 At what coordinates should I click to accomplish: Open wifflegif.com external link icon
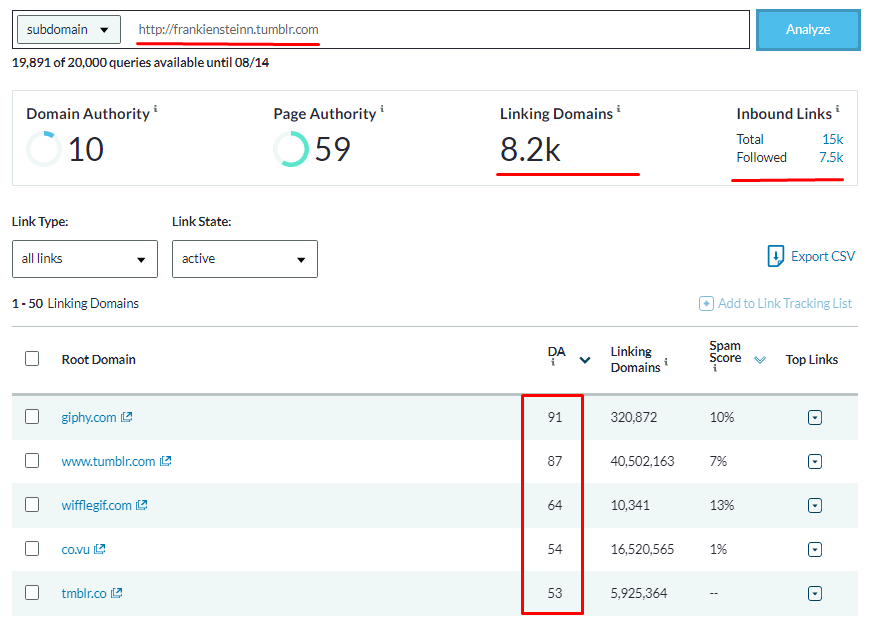click(142, 505)
